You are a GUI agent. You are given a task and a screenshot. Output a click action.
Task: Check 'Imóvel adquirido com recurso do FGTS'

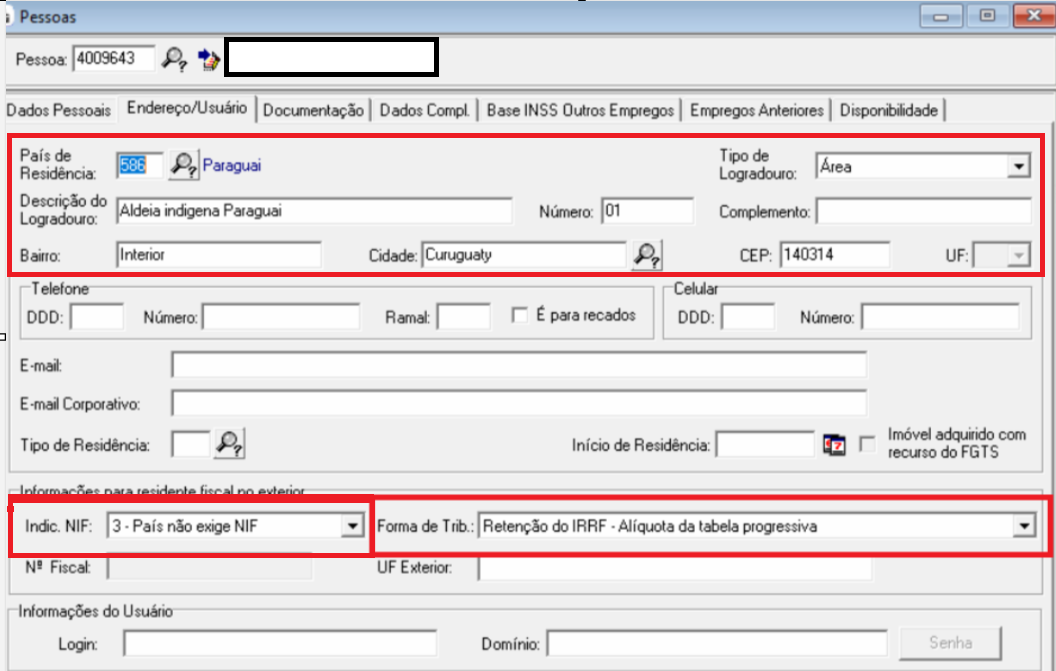[868, 443]
